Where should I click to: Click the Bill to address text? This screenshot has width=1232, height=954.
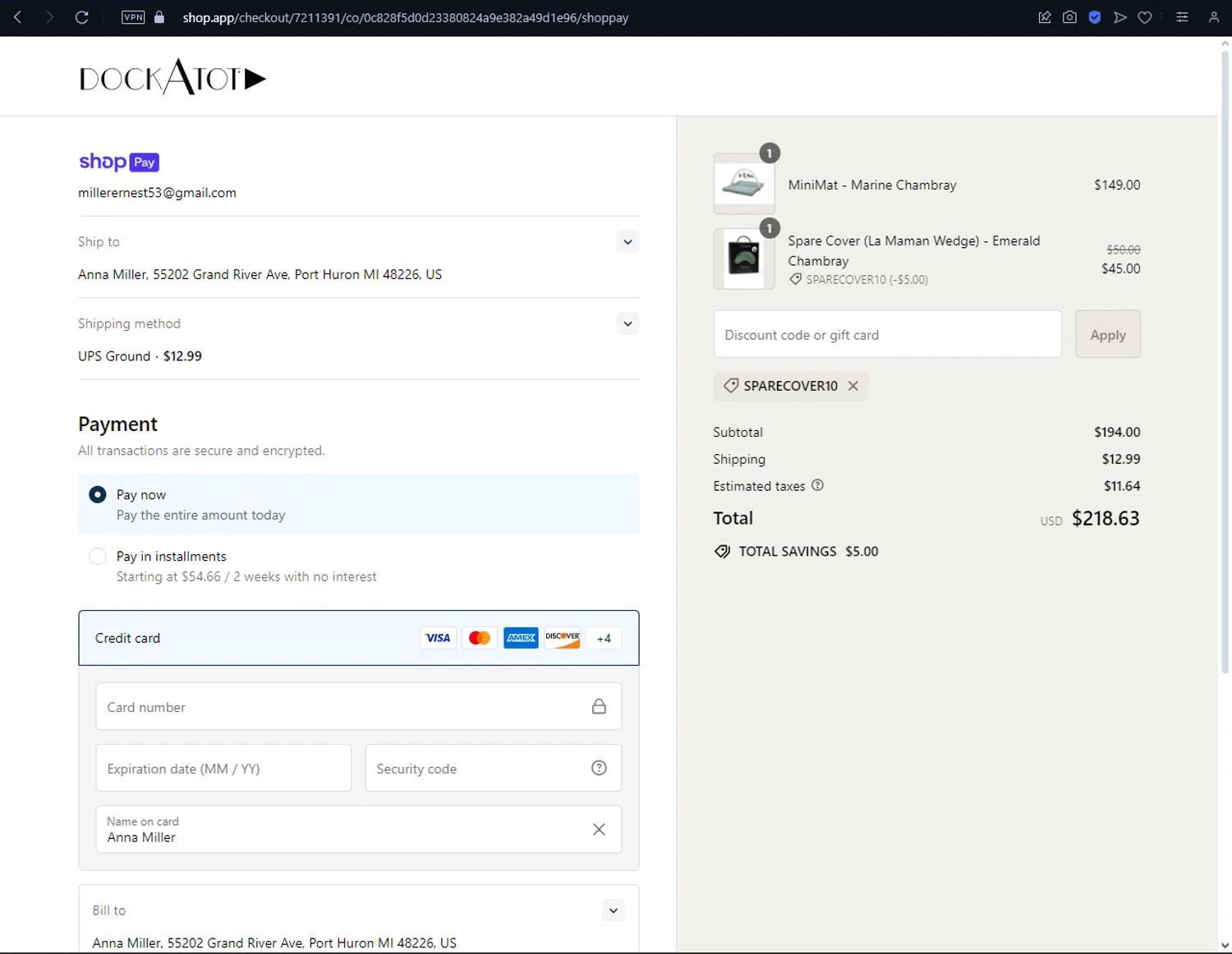[274, 943]
